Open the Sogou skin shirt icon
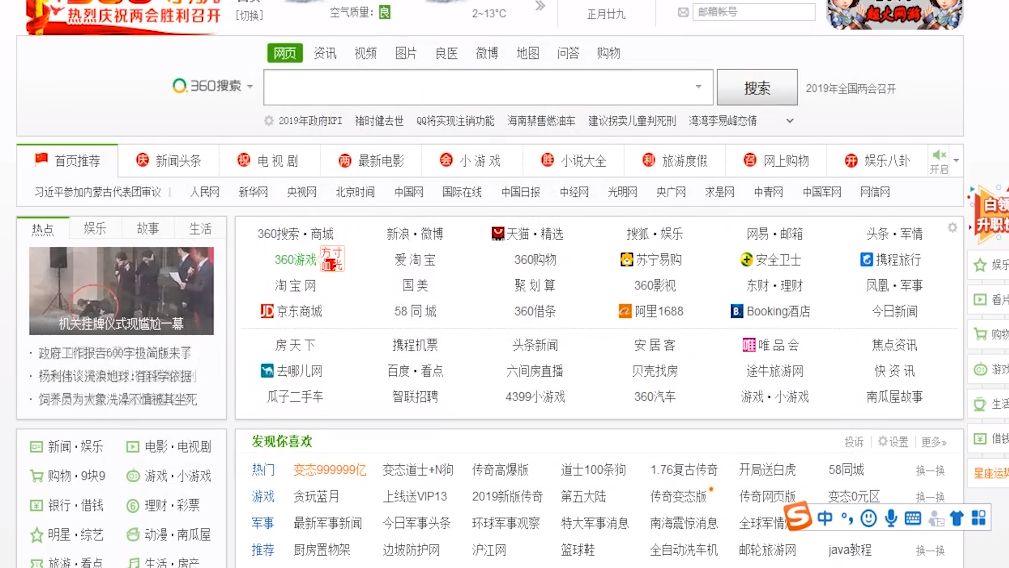This screenshot has height=568, width=1009. [957, 518]
